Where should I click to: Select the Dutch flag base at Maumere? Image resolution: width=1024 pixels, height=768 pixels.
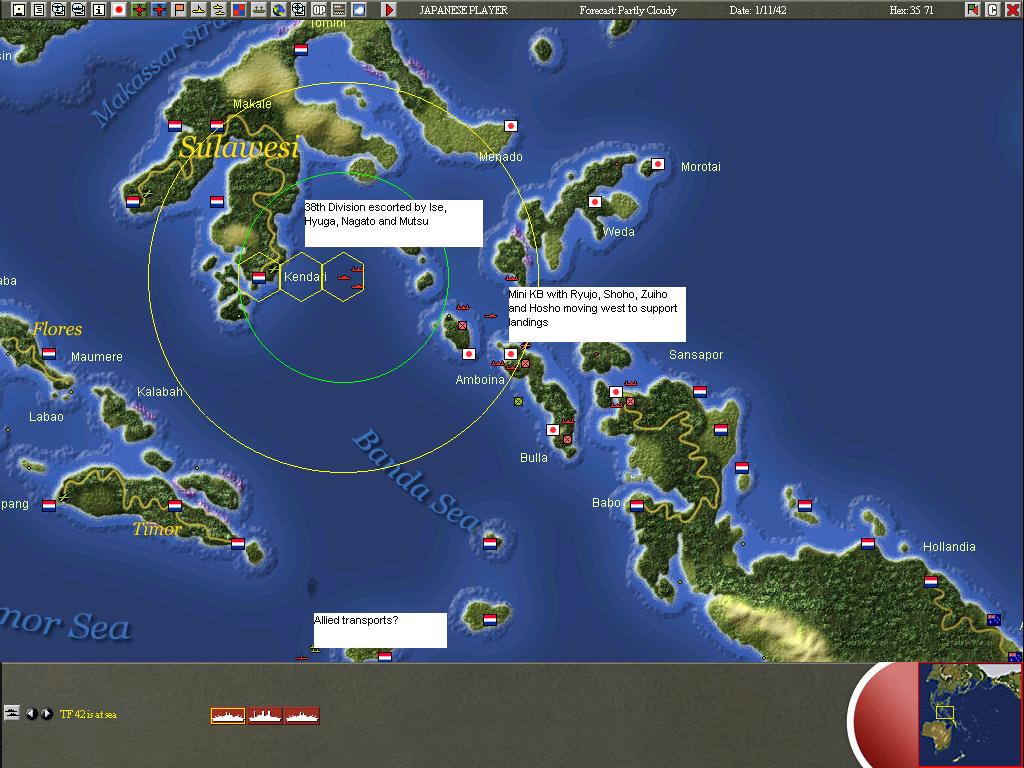tap(49, 354)
